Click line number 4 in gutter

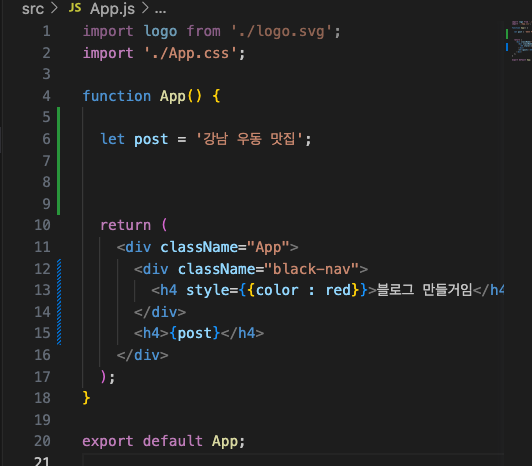(46, 96)
